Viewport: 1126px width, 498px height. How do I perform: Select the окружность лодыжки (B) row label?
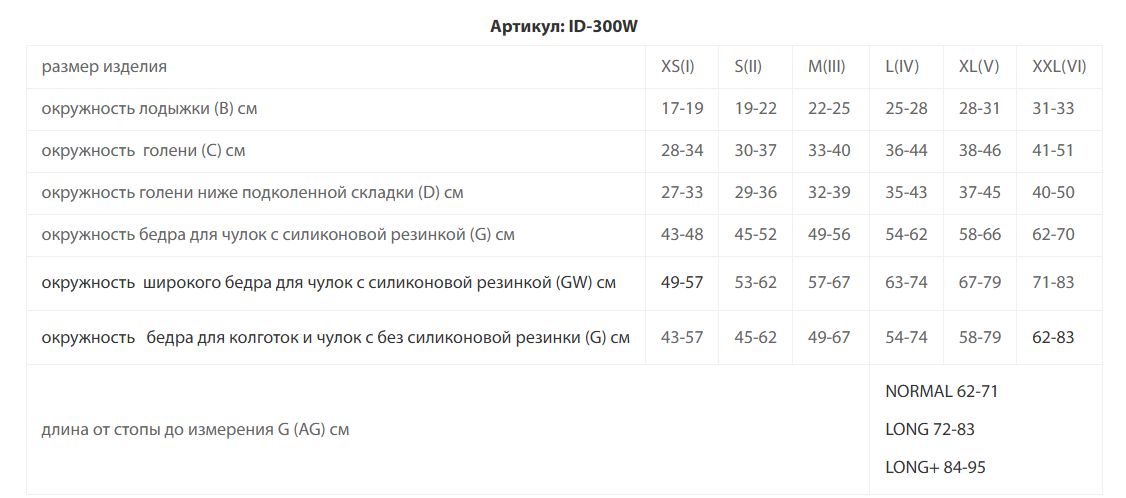(149, 109)
